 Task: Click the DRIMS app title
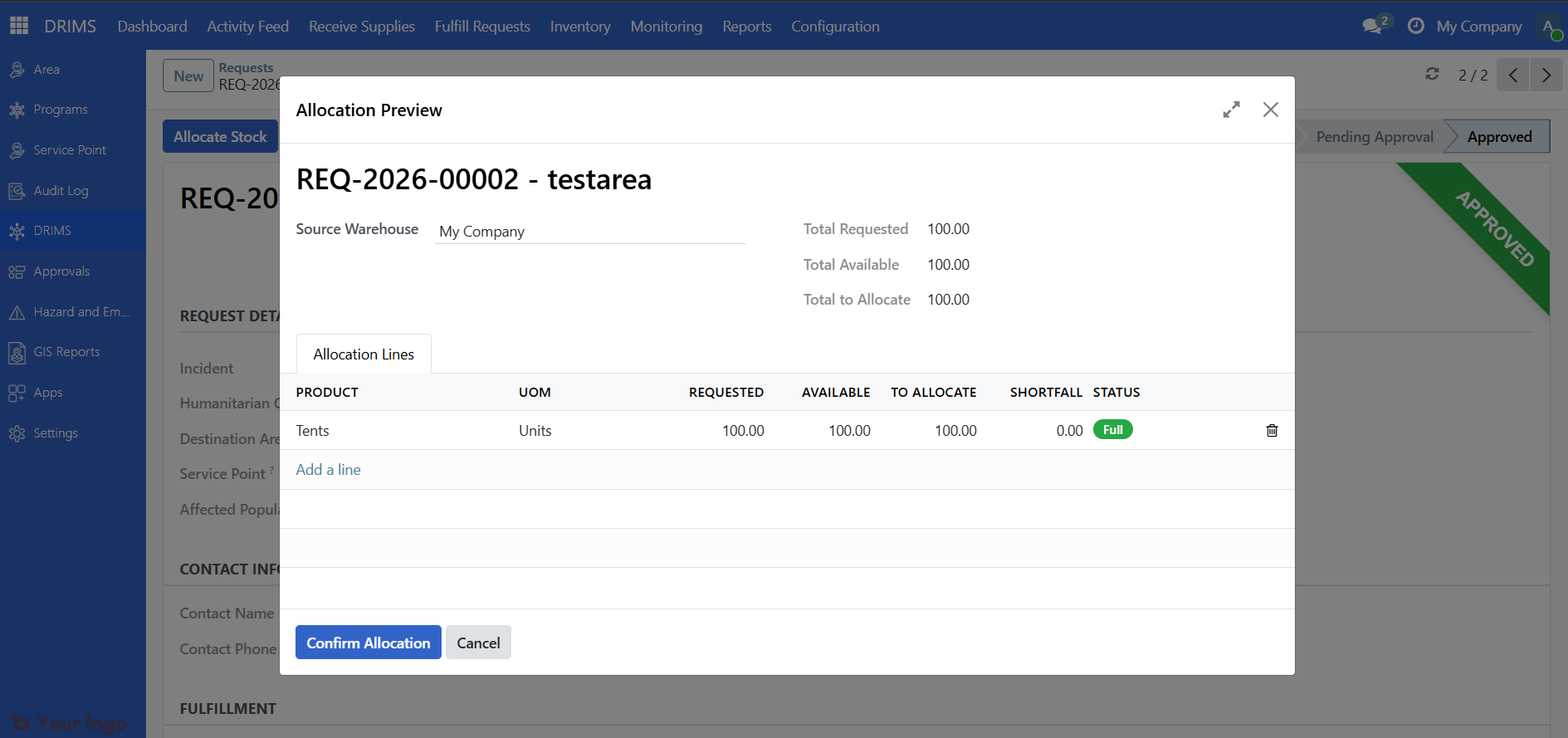[x=70, y=26]
